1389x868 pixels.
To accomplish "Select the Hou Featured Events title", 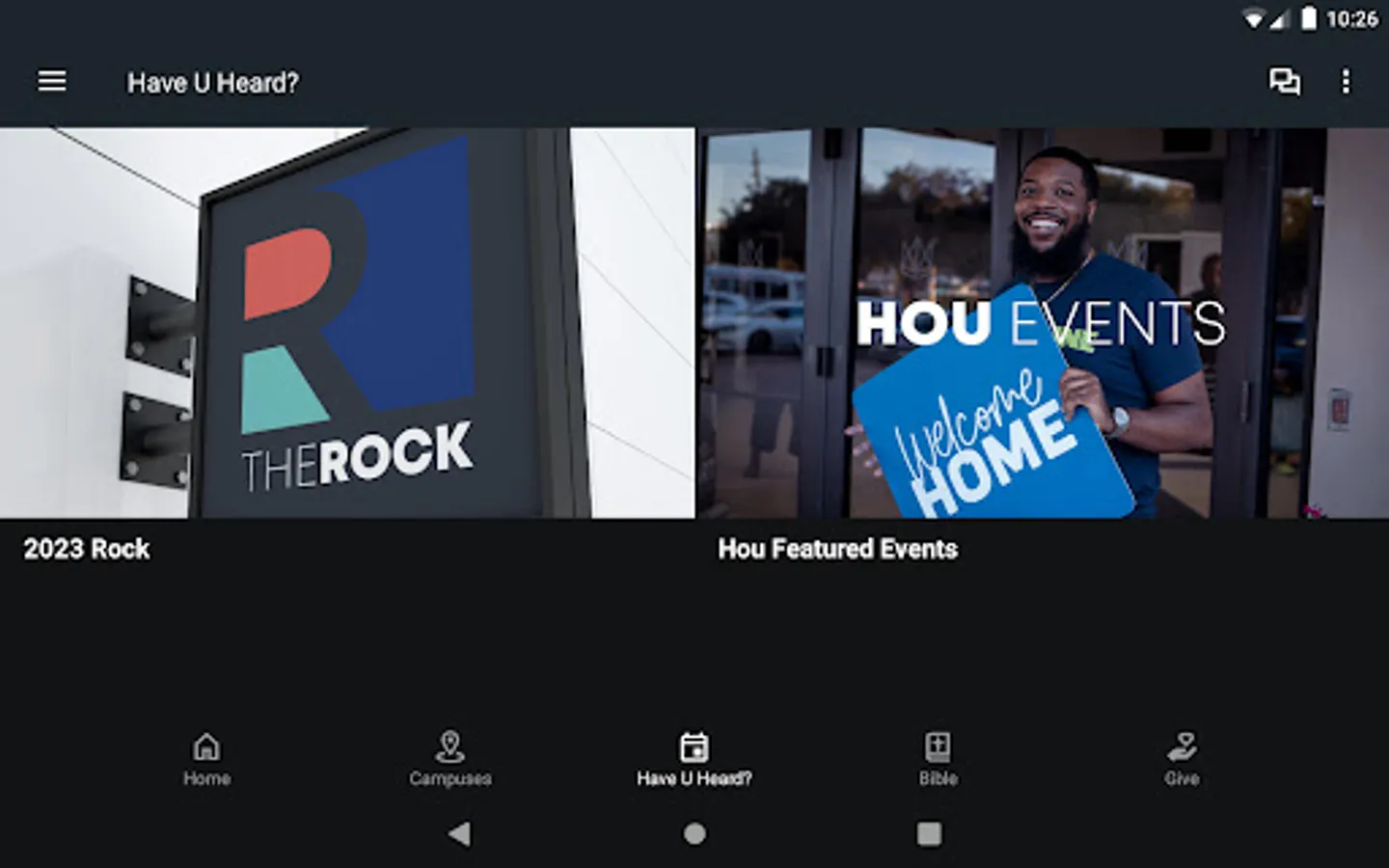I will [x=837, y=549].
